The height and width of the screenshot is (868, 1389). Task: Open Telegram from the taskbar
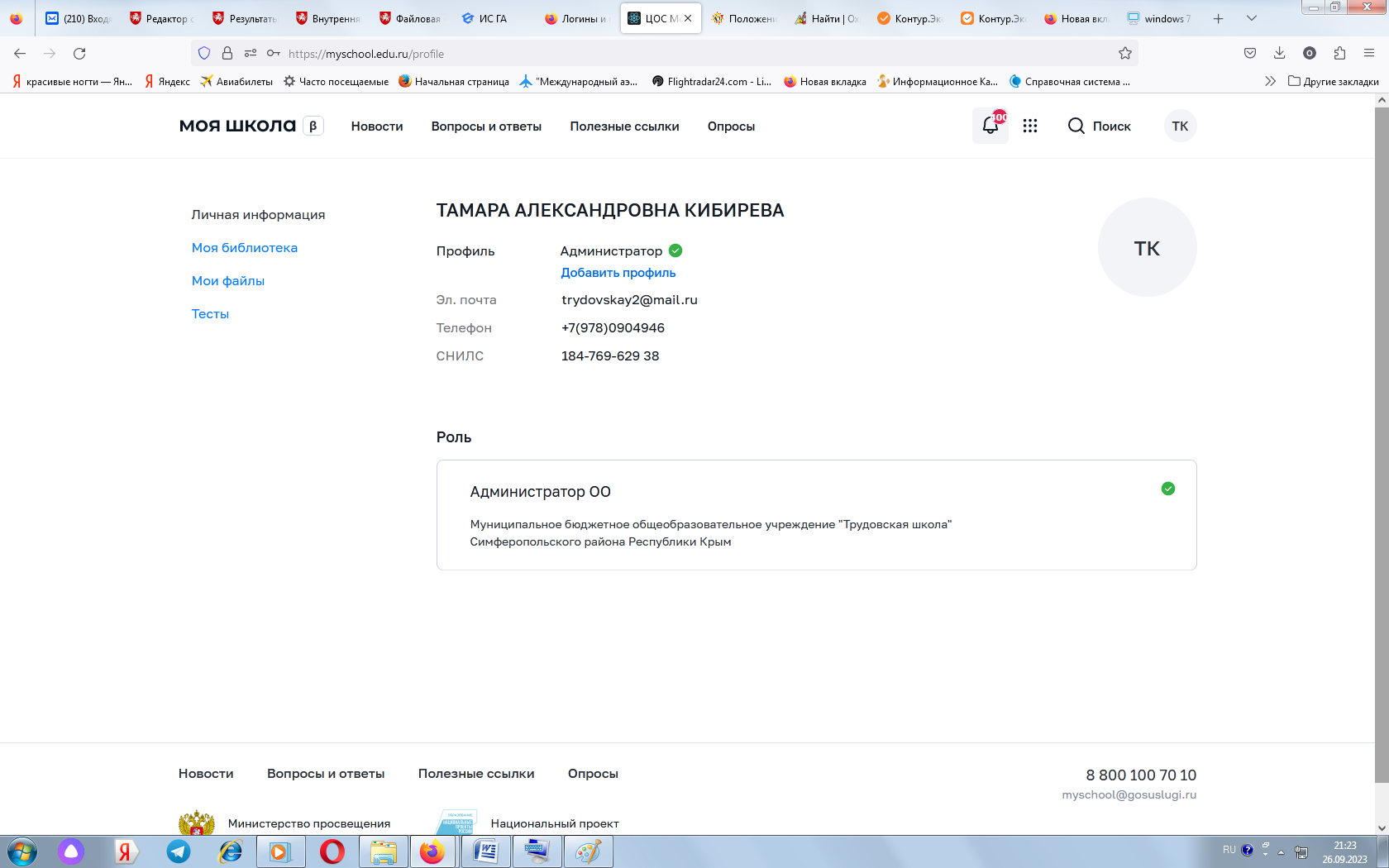click(179, 851)
